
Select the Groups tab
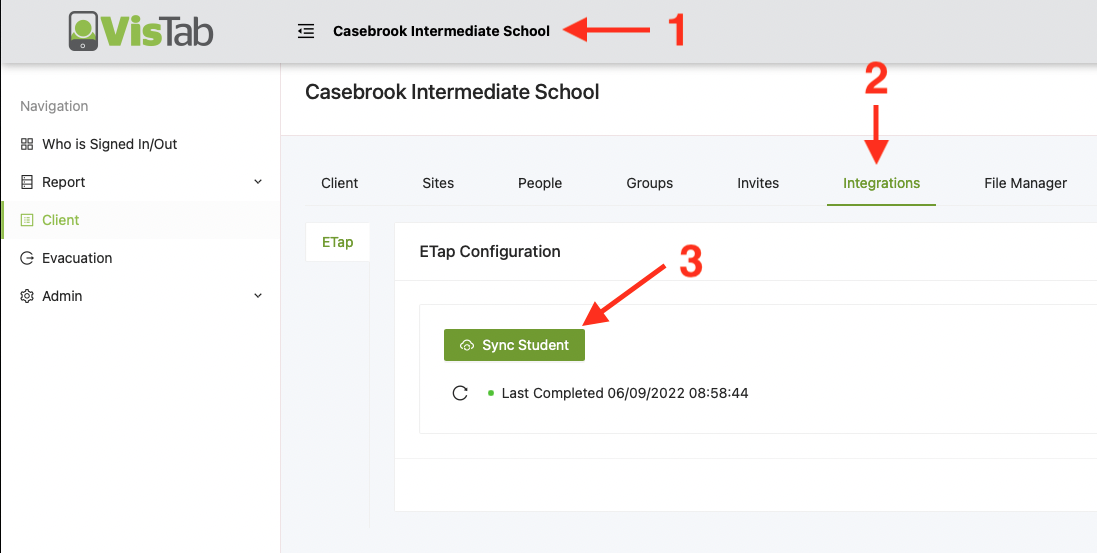pos(650,183)
